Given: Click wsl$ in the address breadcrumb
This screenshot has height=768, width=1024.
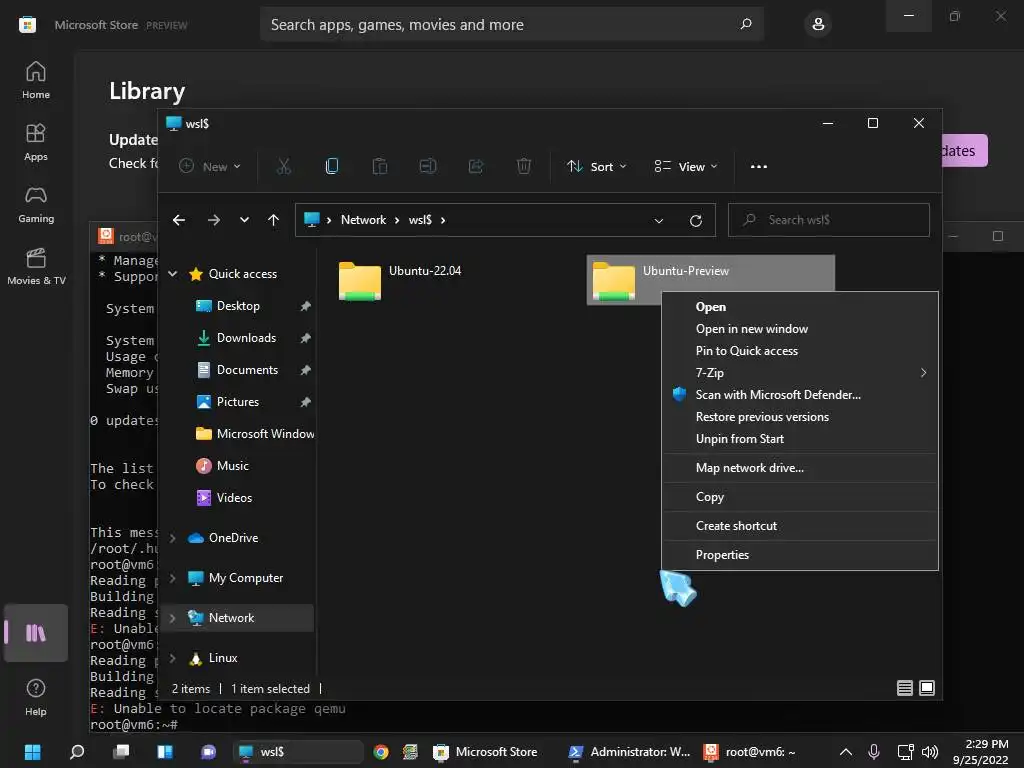Looking at the screenshot, I should [x=420, y=220].
